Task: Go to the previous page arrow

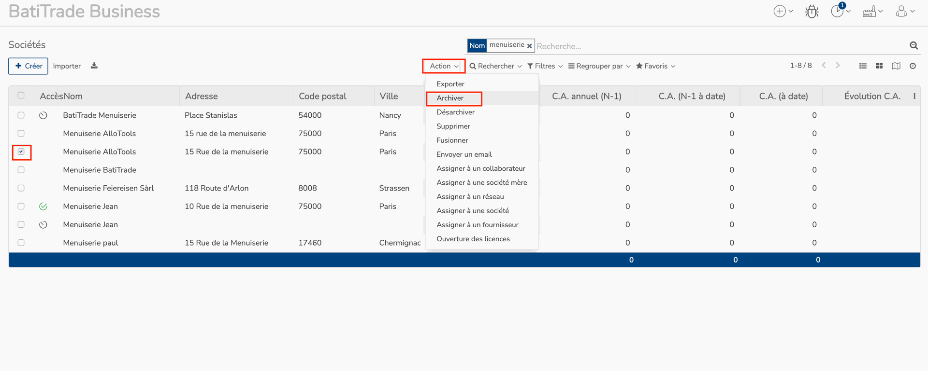Action: (x=824, y=66)
